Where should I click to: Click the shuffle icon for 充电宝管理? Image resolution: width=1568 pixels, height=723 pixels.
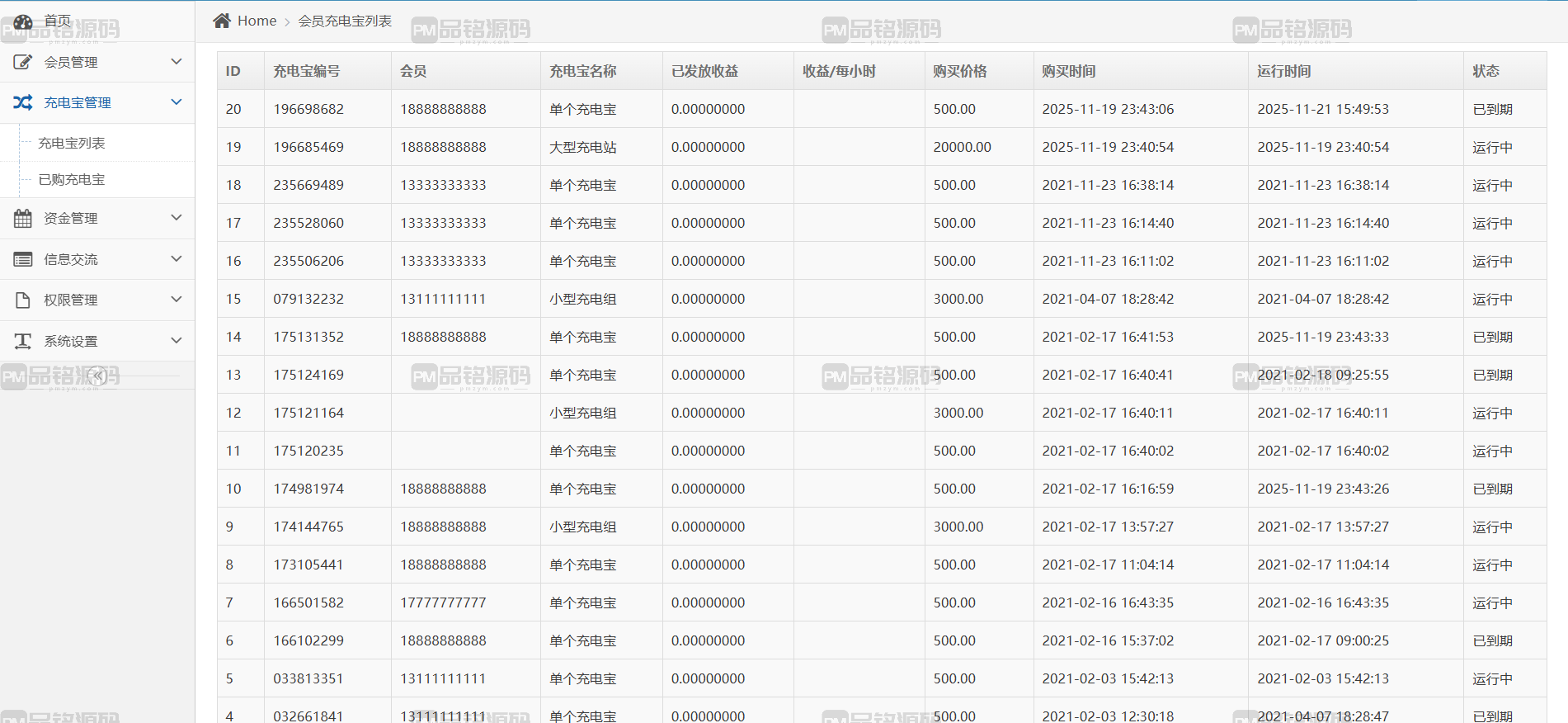[x=23, y=102]
